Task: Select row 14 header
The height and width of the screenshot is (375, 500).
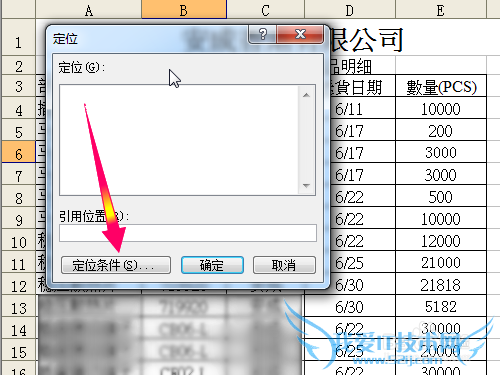Action: (x=19, y=328)
